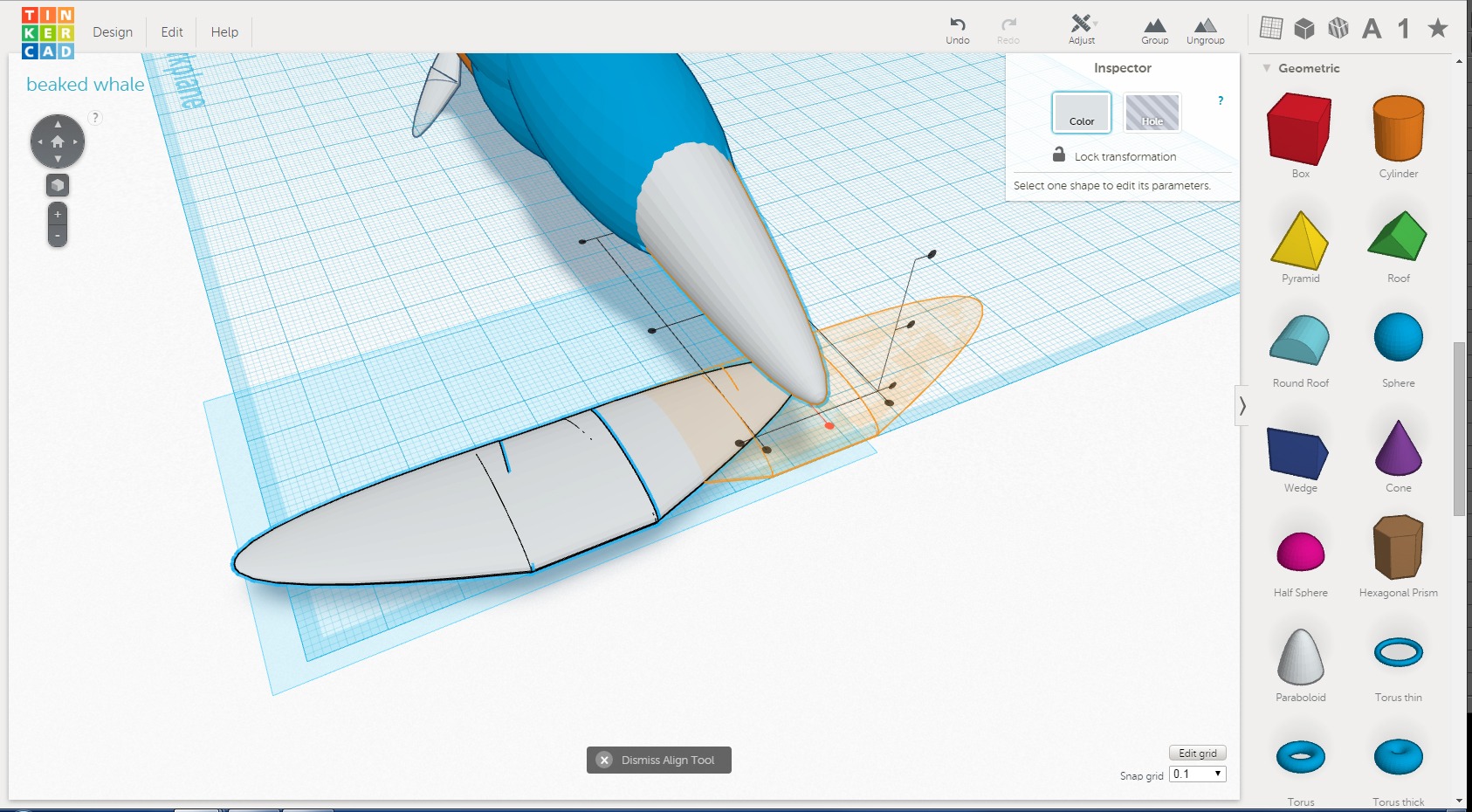Toggle Lock transformation
The width and height of the screenshot is (1472, 812).
(x=1116, y=156)
